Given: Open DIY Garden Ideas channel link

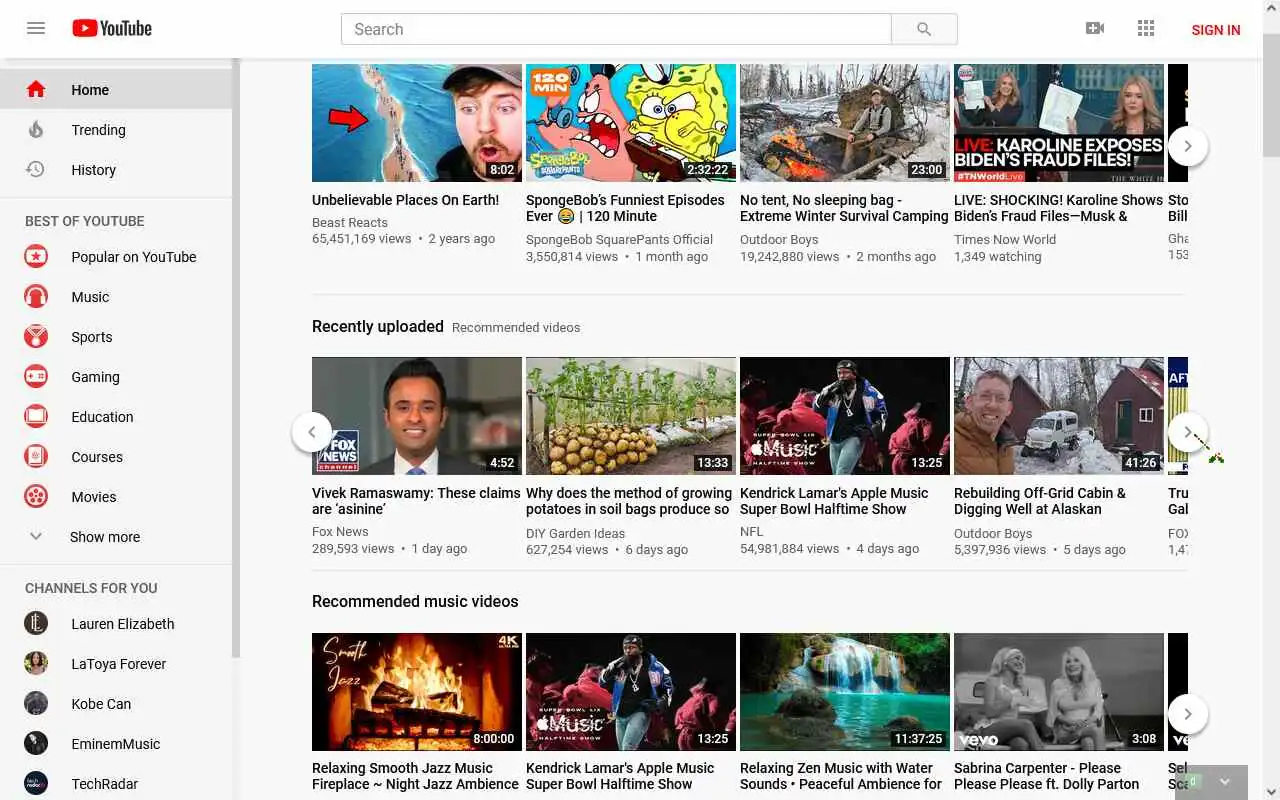Looking at the screenshot, I should coord(575,533).
